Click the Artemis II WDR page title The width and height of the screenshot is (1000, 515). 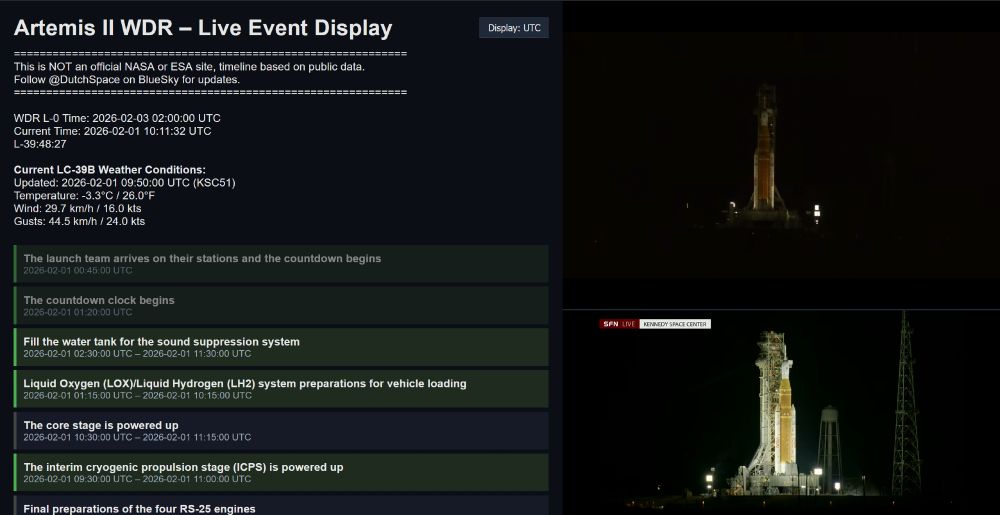coord(203,28)
